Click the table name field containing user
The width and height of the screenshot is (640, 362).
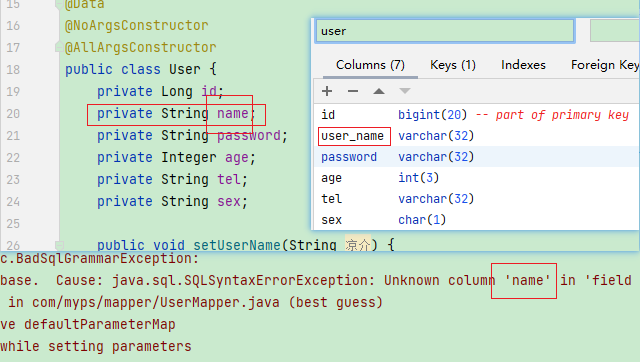[x=445, y=31]
